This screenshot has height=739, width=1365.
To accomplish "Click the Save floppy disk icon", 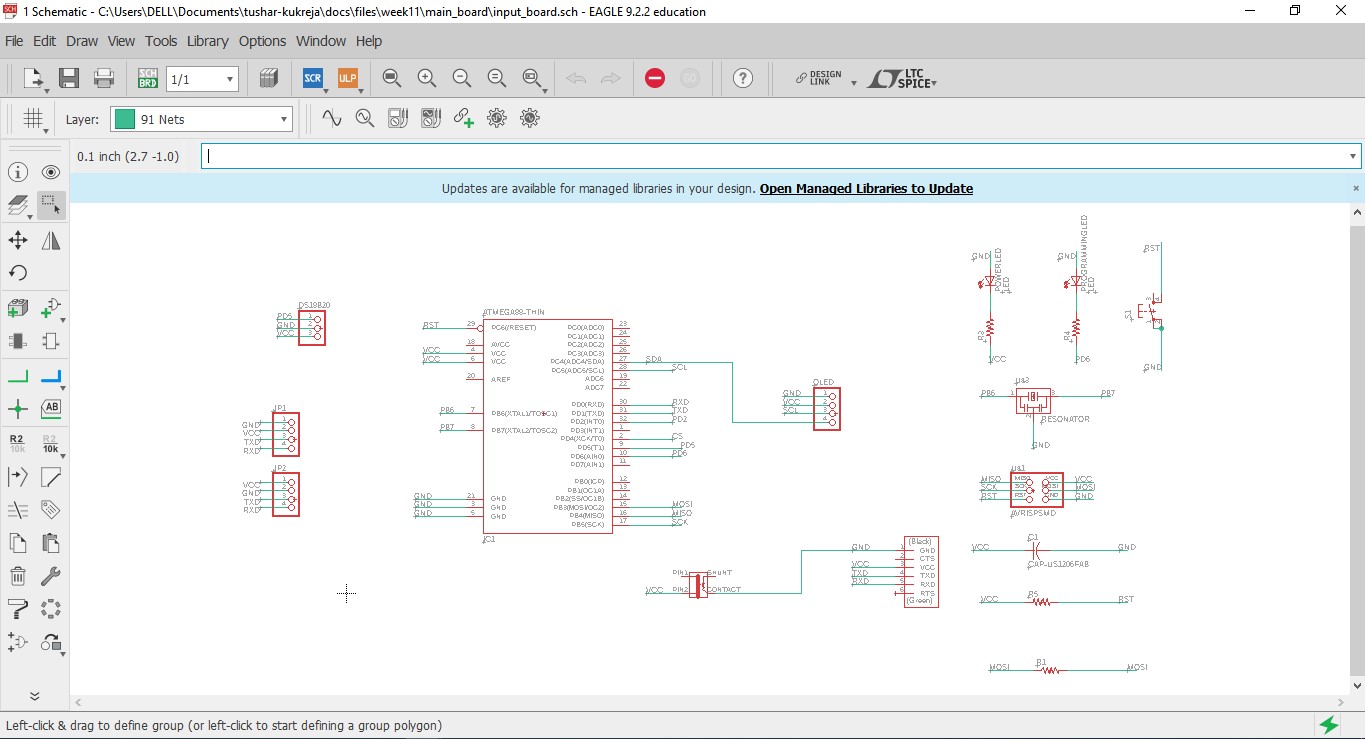I will pos(69,78).
